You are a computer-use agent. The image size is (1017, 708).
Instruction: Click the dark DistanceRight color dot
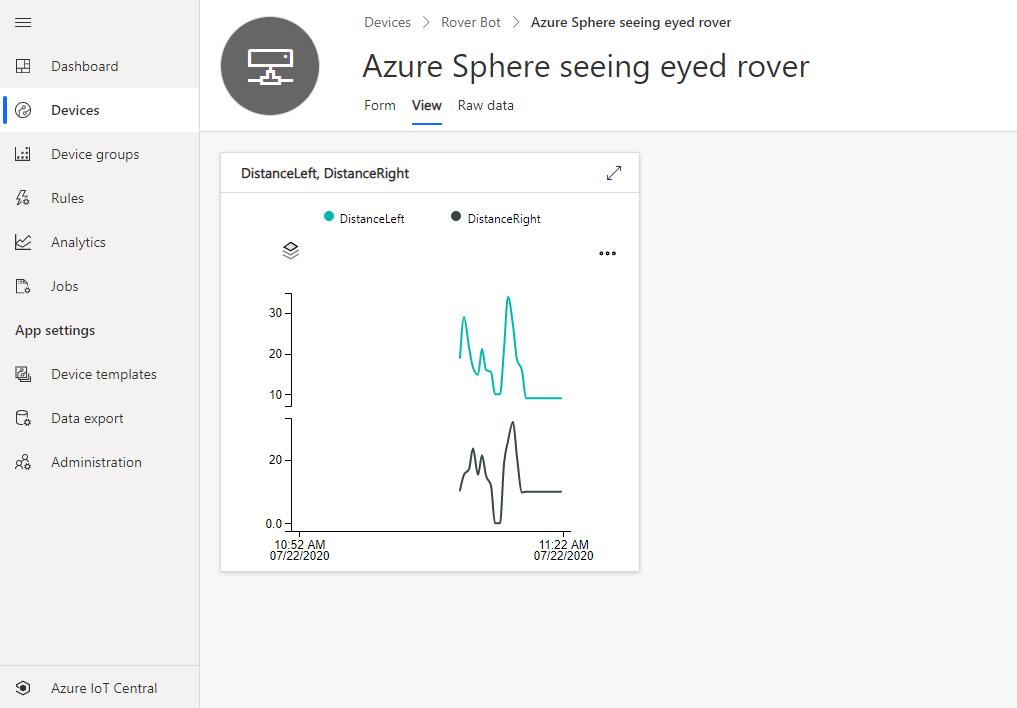456,217
